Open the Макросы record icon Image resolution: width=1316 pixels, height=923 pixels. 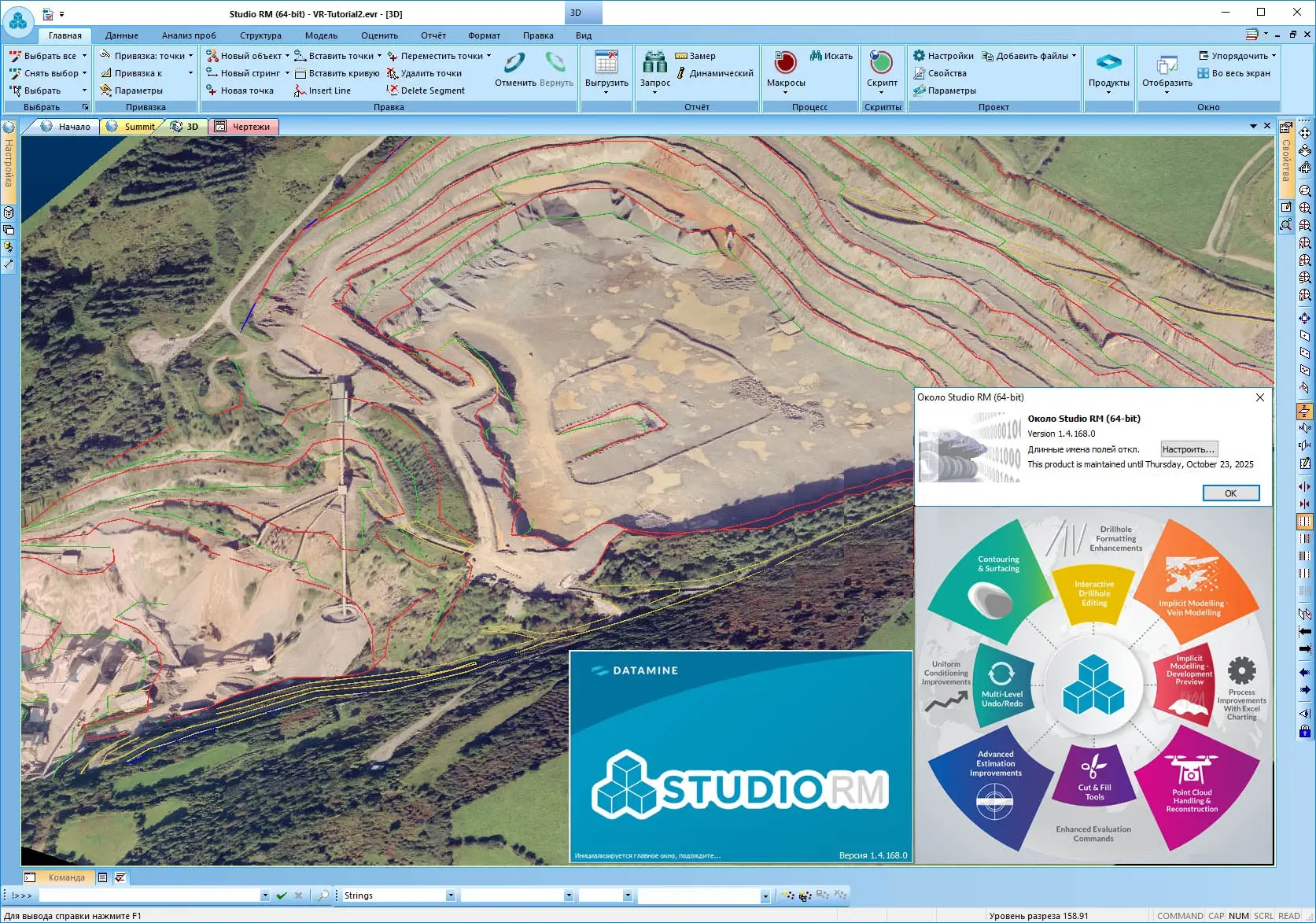coord(785,62)
